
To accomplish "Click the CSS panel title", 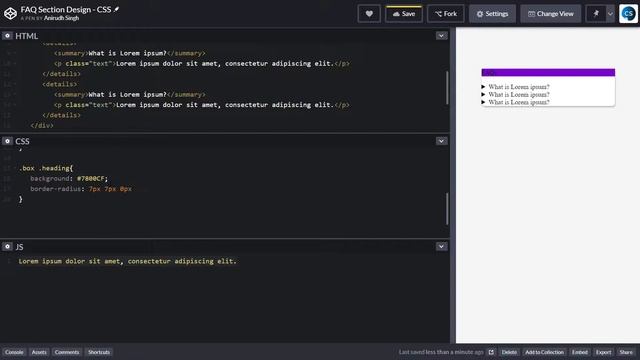I will pos(22,141).
